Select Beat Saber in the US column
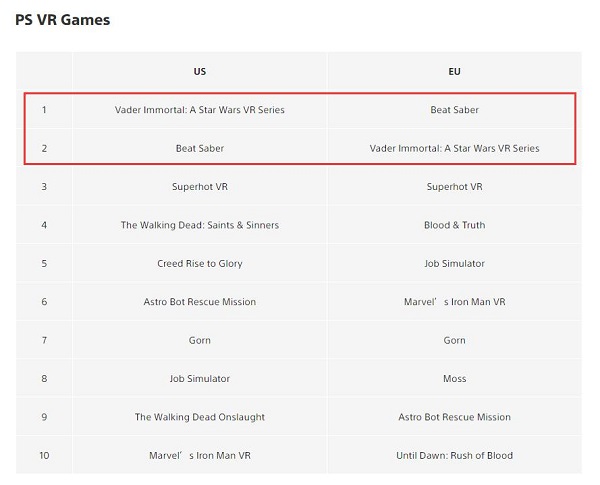This screenshot has height=485, width=600. pos(199,148)
